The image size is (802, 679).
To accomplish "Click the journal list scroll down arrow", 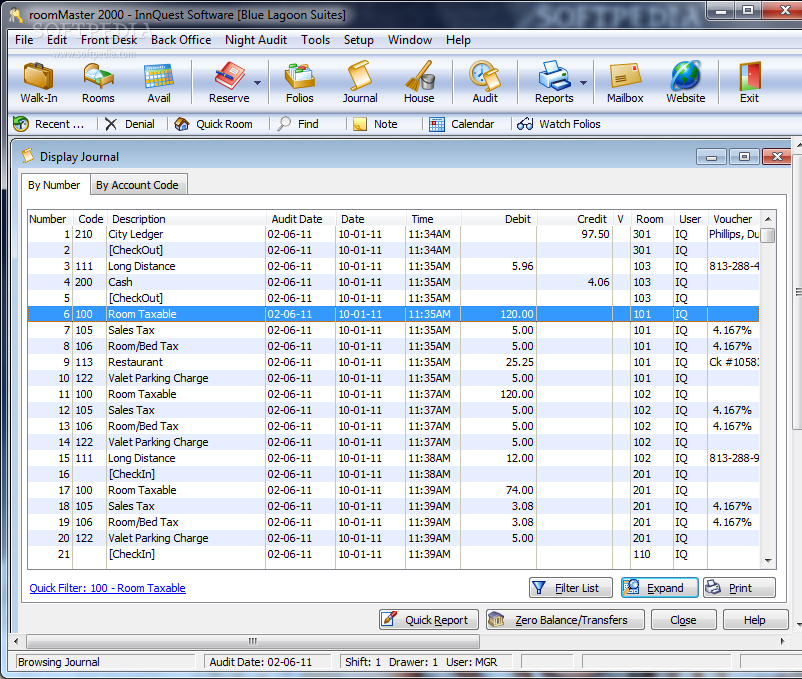I will coord(768,561).
